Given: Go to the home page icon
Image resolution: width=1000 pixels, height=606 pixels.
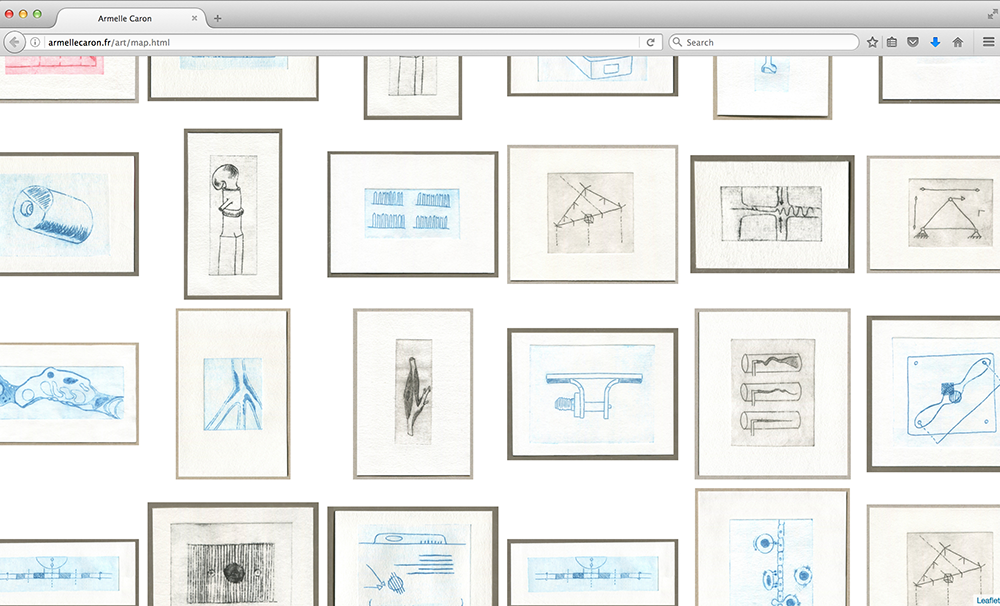Looking at the screenshot, I should (x=957, y=42).
